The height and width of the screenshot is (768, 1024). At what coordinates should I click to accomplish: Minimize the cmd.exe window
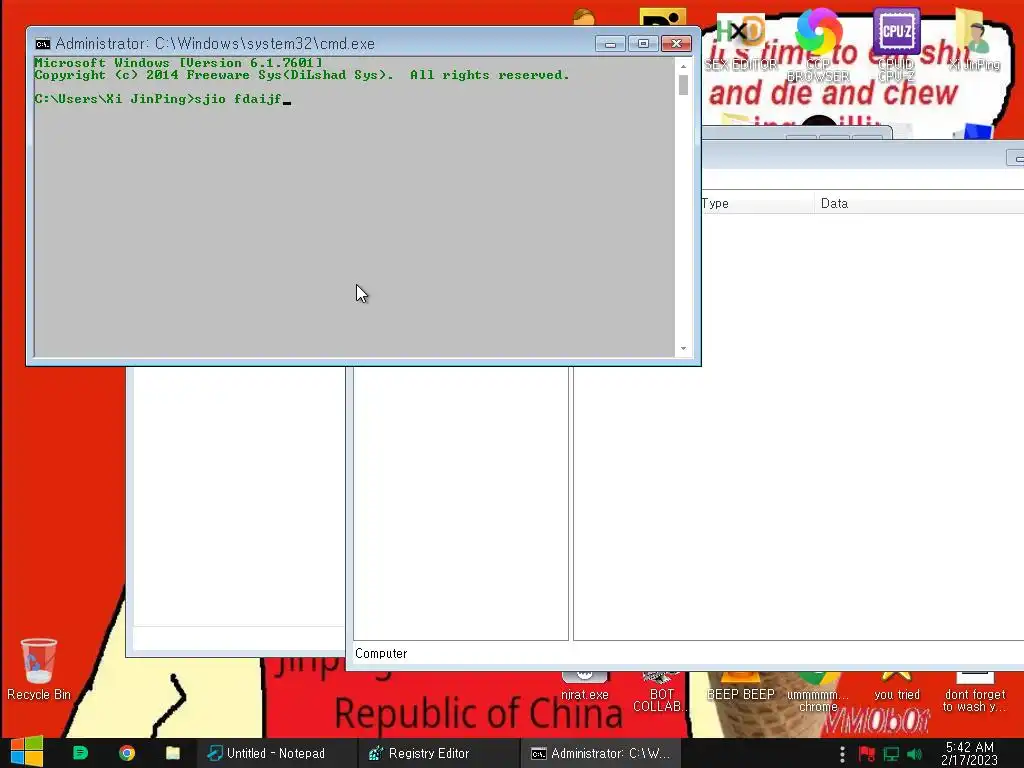click(x=610, y=44)
